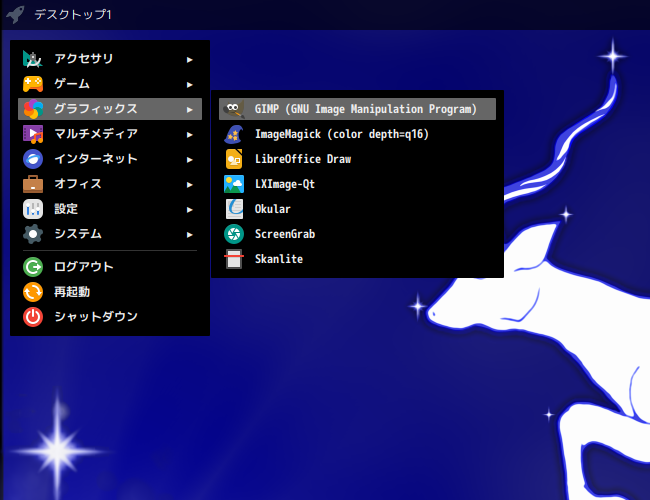Click the オフィス briefcase icon
The height and width of the screenshot is (500, 650).
click(x=33, y=184)
